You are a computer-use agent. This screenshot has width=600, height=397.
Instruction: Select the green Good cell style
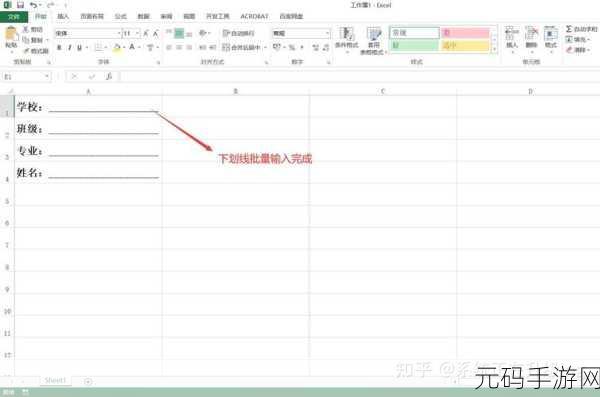[414, 46]
